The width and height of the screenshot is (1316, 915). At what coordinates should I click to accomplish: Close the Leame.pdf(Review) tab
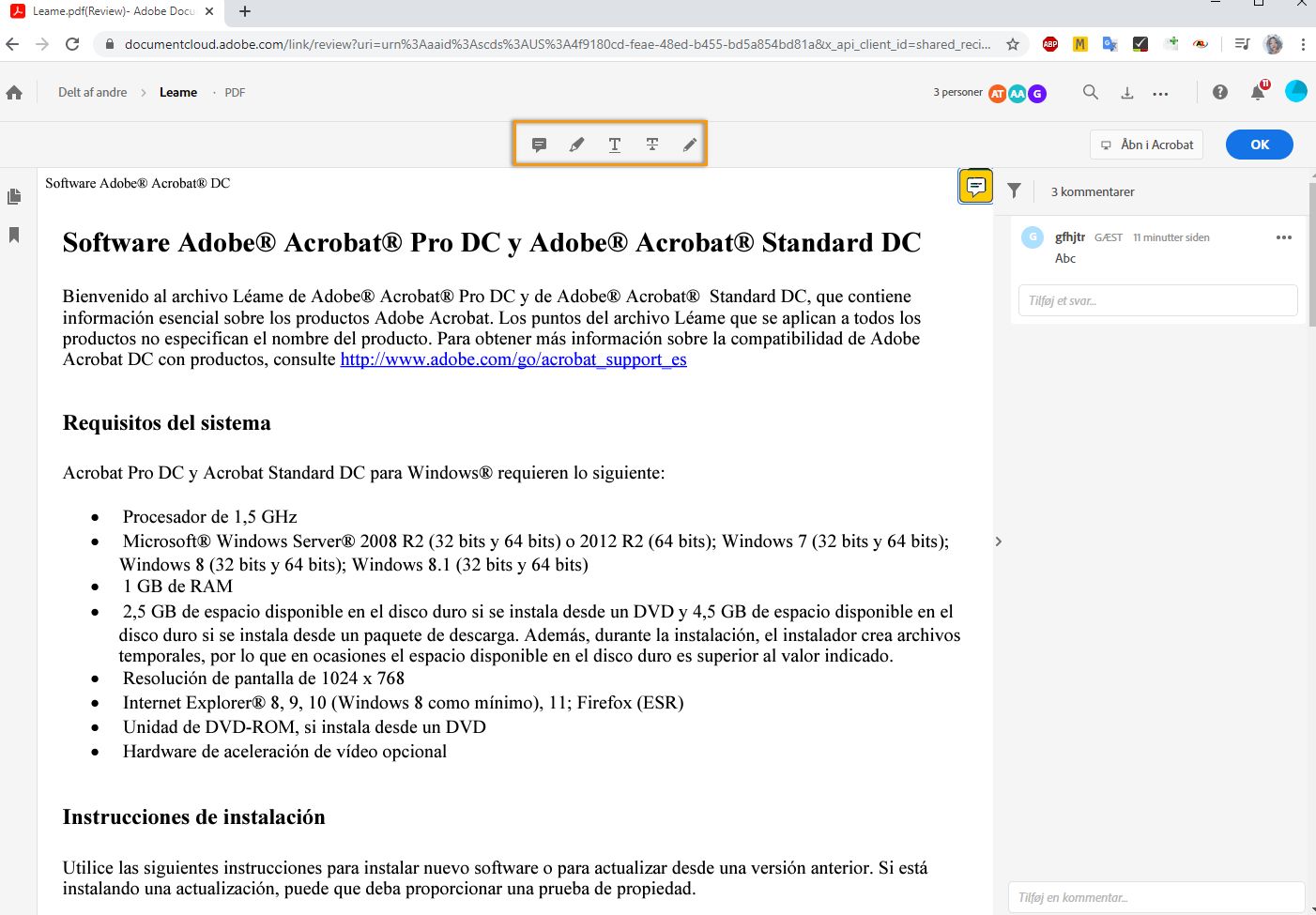coord(209,12)
